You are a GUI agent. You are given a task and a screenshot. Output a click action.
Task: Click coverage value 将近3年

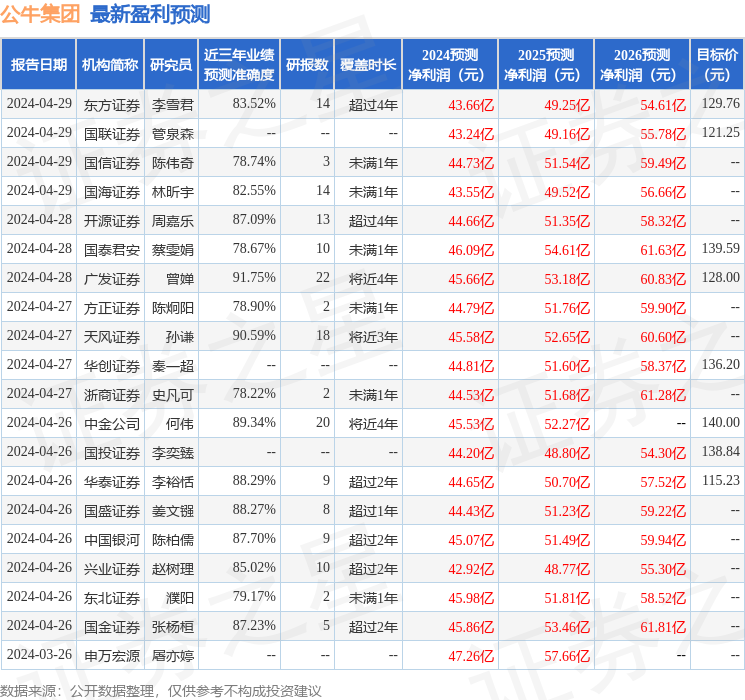pos(373,336)
